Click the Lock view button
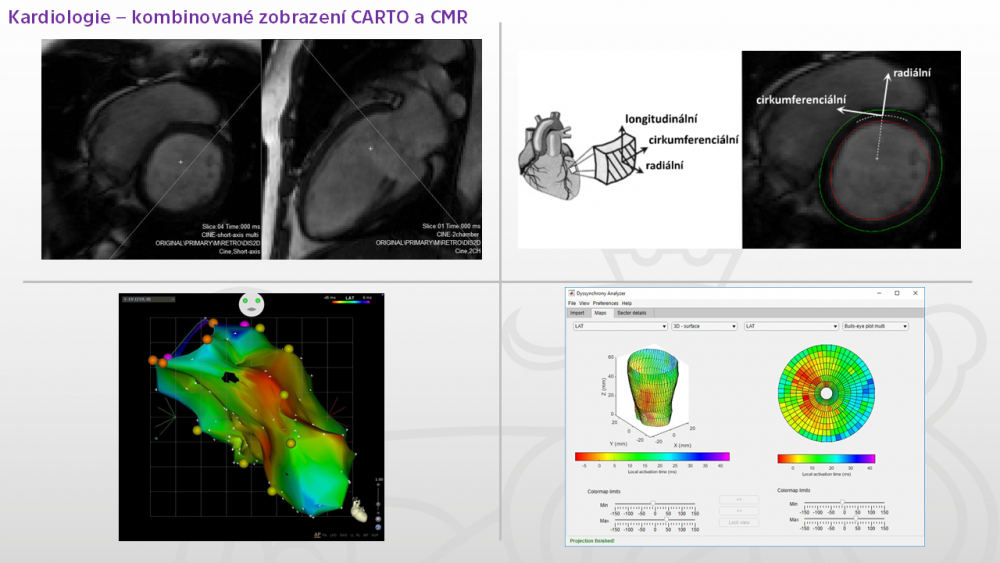 tap(739, 522)
